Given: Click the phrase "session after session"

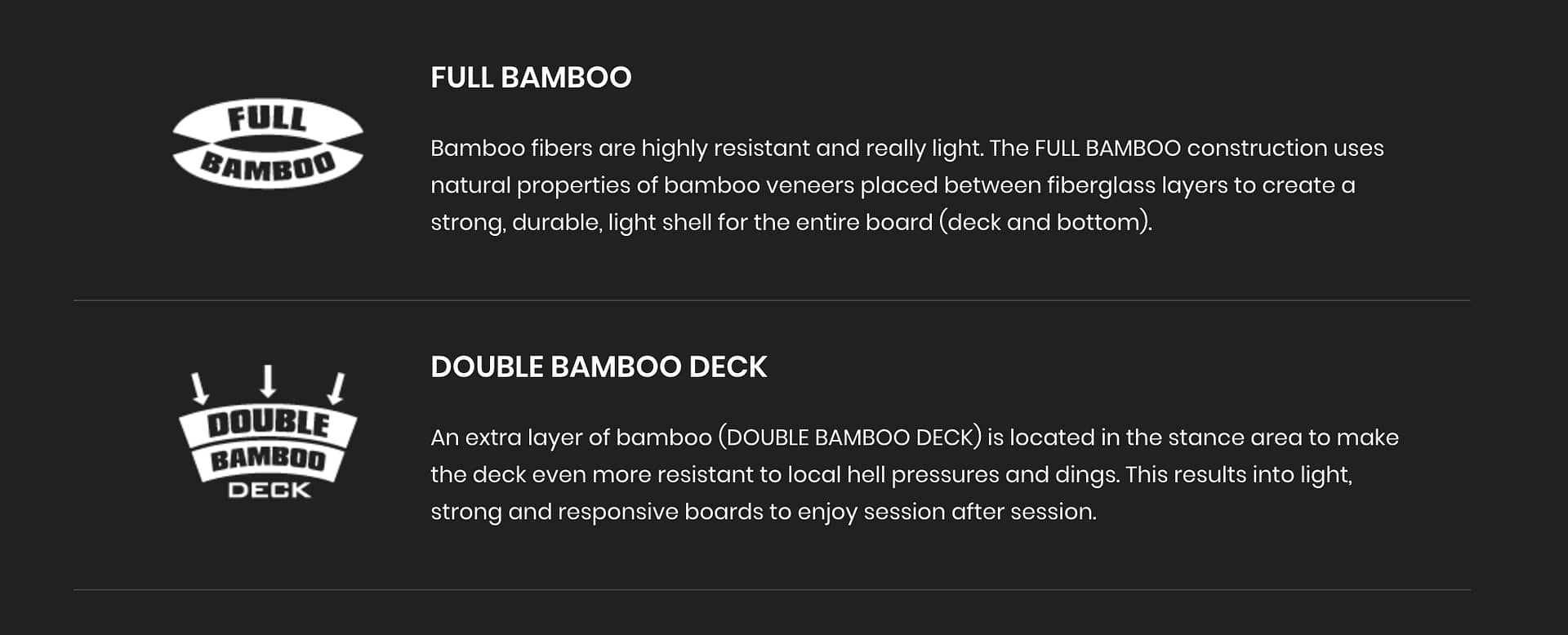Looking at the screenshot, I should pyautogui.click(x=980, y=512).
